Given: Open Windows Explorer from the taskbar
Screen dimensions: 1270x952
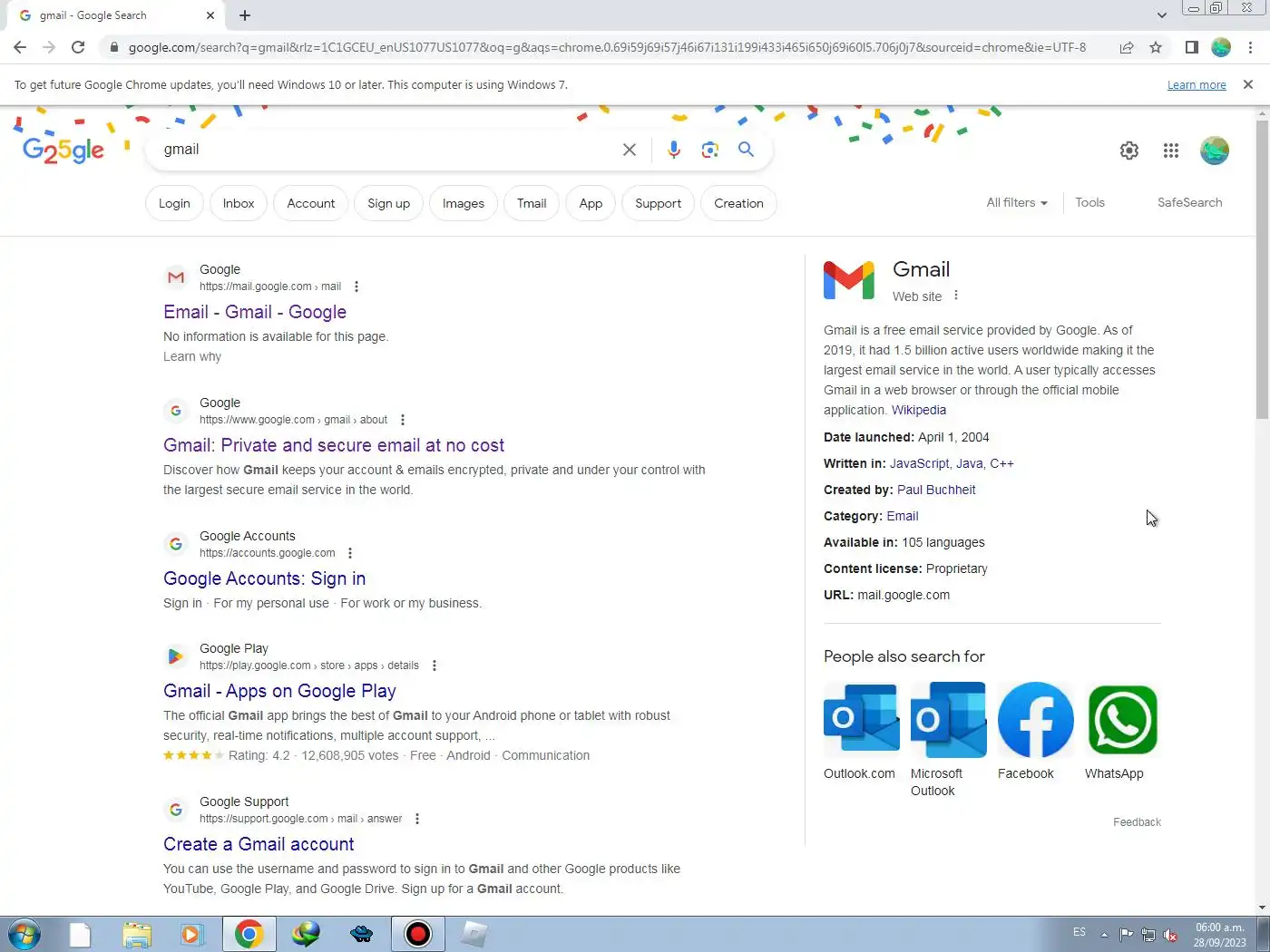Looking at the screenshot, I should 137,934.
